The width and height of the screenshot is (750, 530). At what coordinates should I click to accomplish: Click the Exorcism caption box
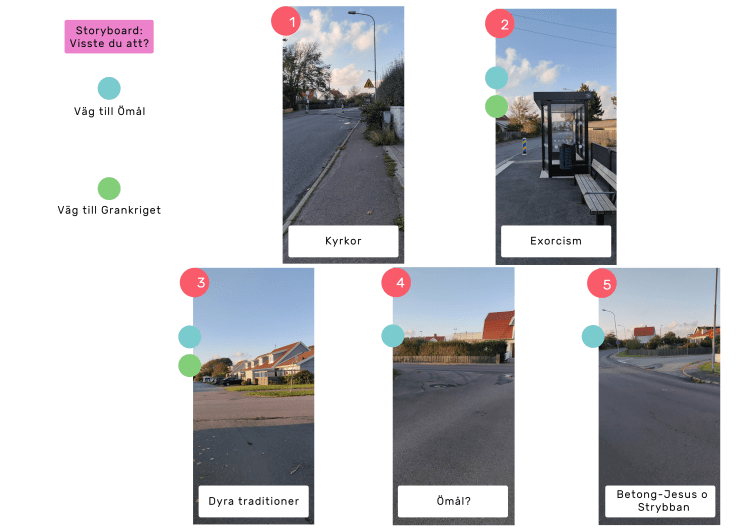point(556,241)
